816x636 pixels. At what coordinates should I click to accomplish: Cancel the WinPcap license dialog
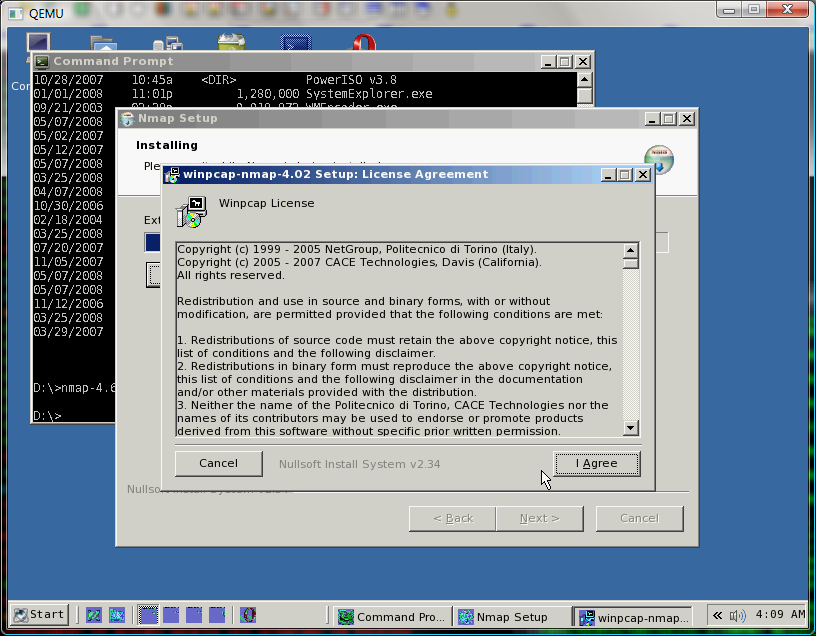point(218,463)
